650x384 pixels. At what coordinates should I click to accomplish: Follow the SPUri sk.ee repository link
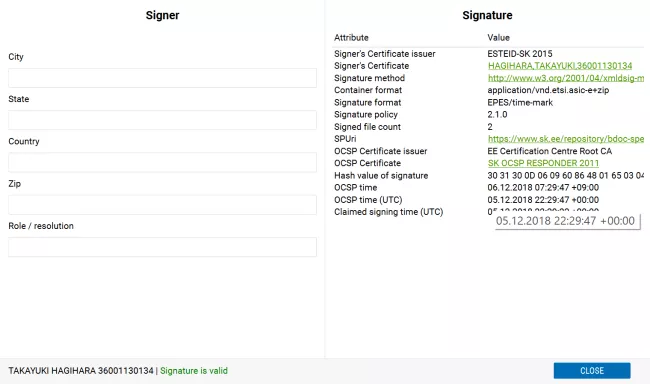click(x=566, y=139)
